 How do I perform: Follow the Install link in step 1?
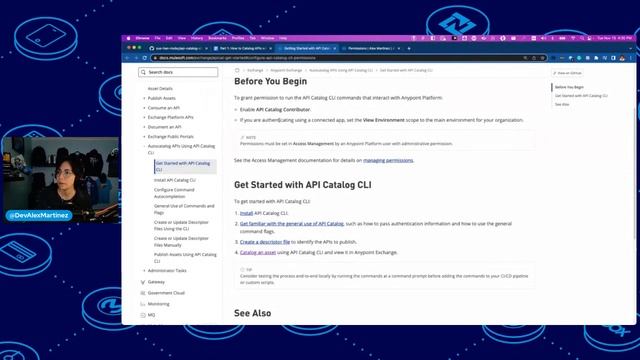(246, 213)
